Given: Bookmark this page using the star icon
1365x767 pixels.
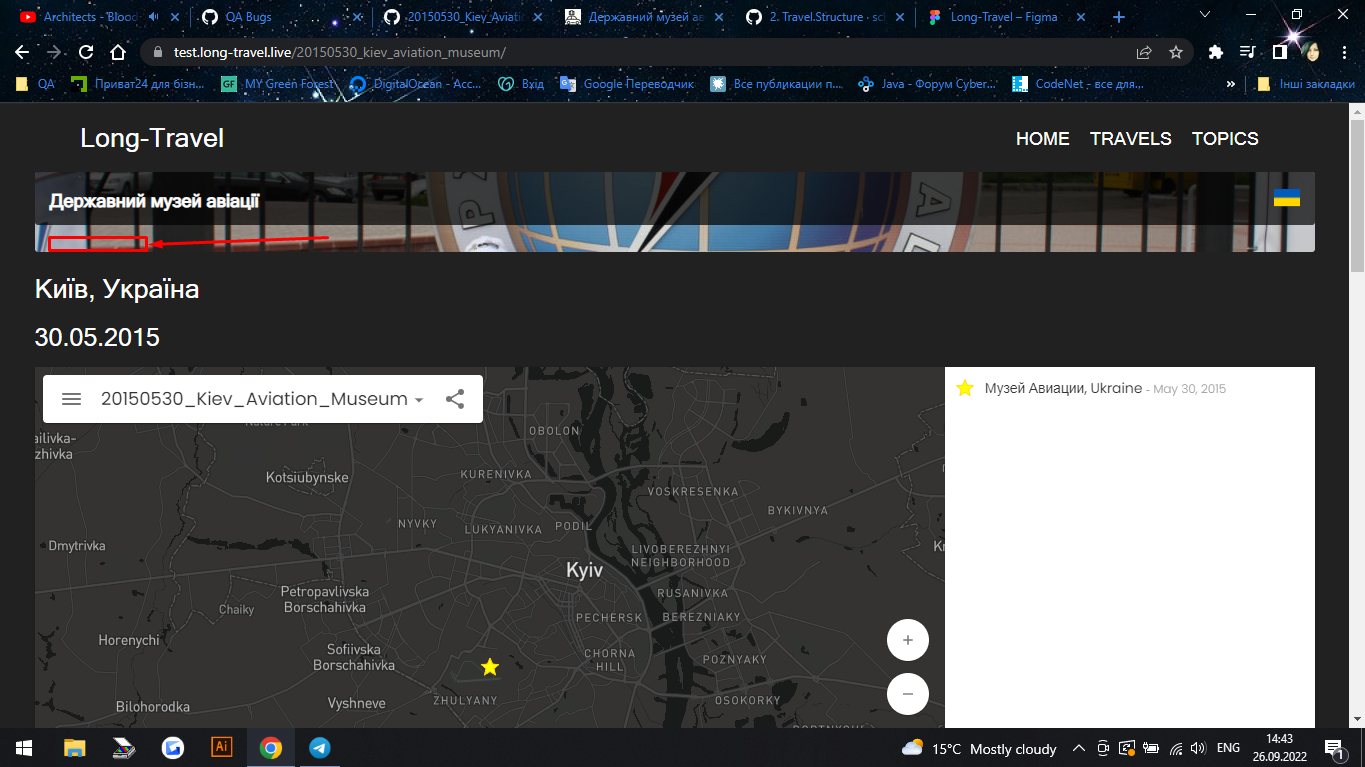Looking at the screenshot, I should (1178, 51).
